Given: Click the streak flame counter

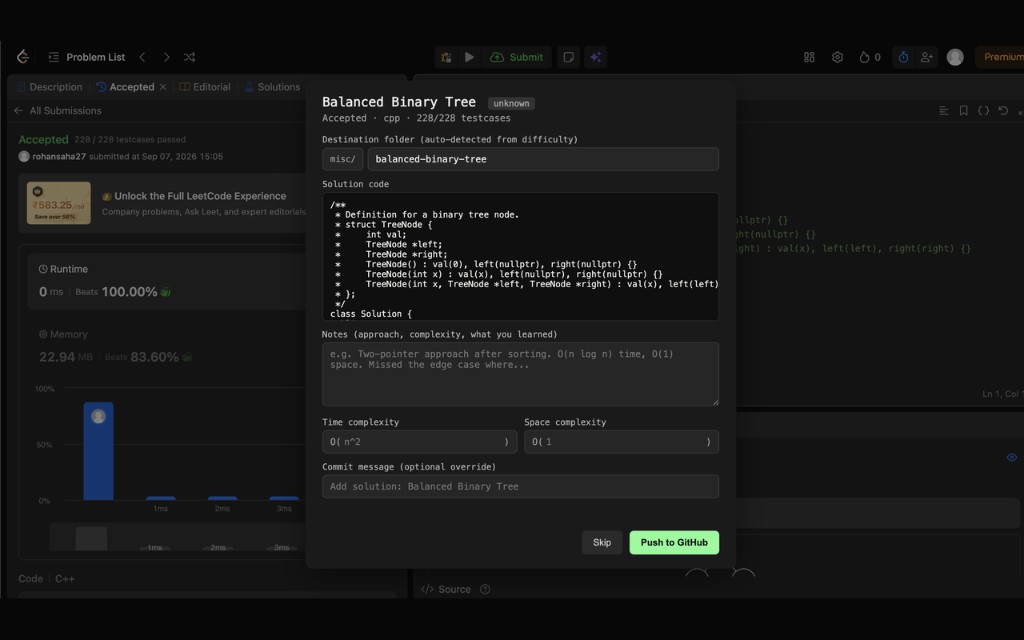Looking at the screenshot, I should point(870,57).
